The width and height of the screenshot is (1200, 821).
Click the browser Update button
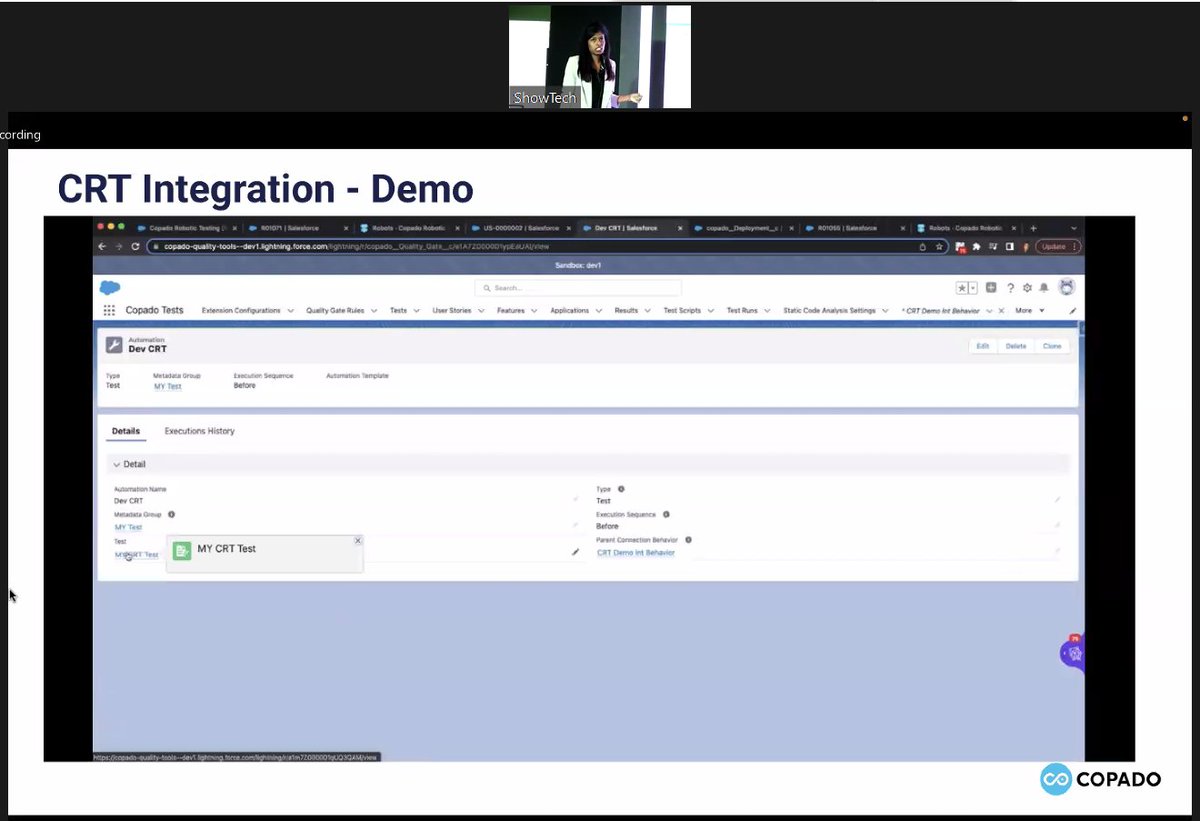tap(1058, 246)
